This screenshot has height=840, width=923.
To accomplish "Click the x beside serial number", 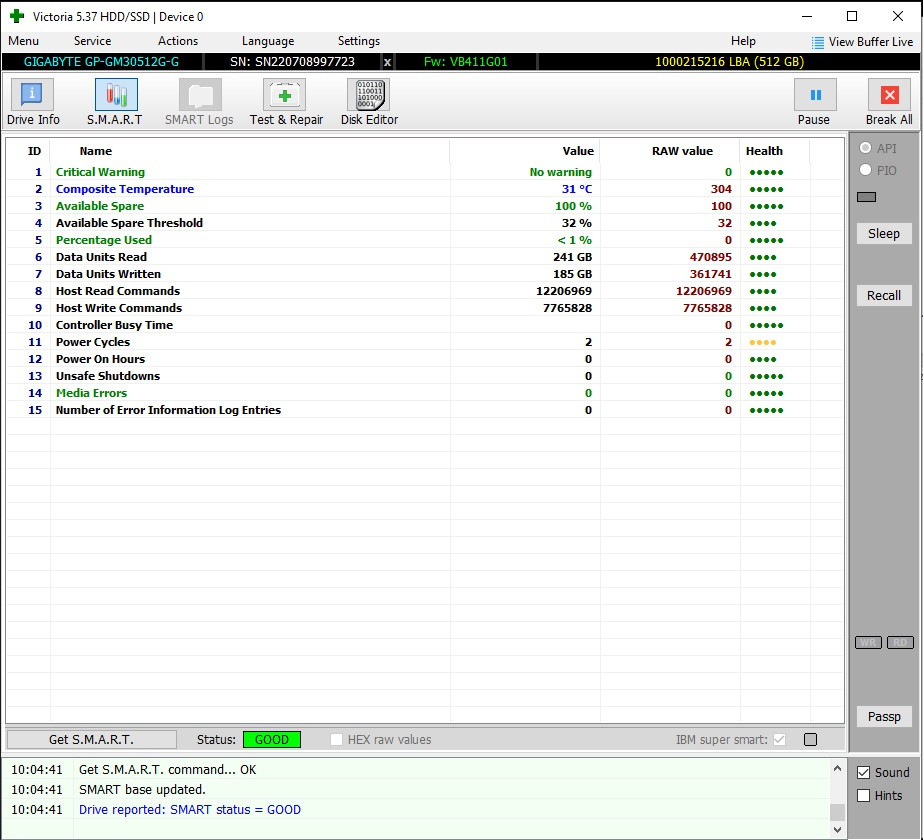I will tap(388, 62).
